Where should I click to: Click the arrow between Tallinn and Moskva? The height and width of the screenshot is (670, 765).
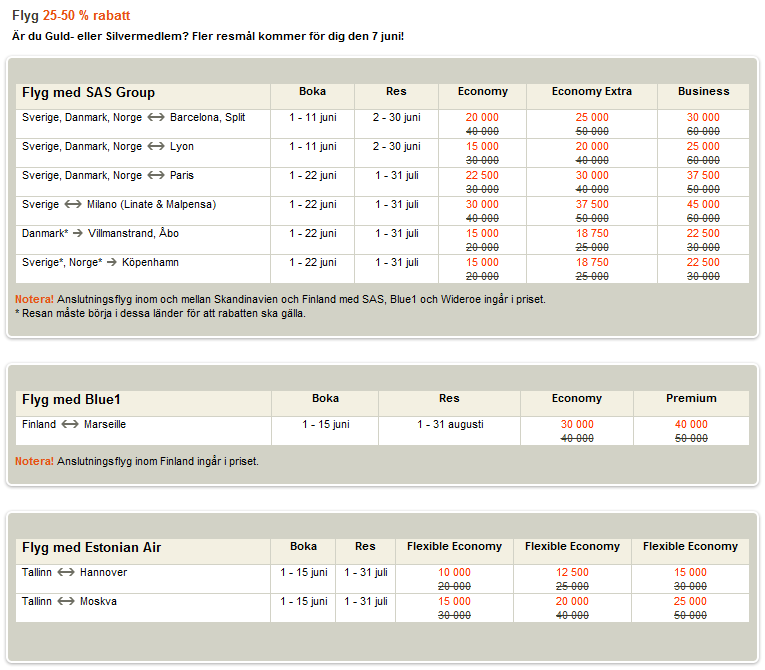[66, 602]
